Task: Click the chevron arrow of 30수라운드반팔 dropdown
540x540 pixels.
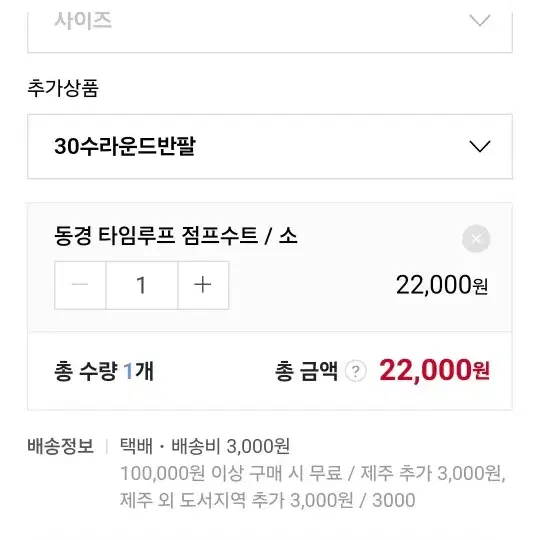Action: (x=480, y=146)
